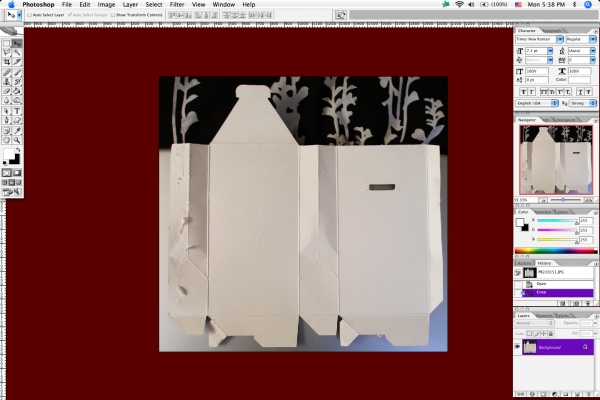Viewport: 600px width, 400px height.
Task: Select the Healing Brush tool
Action: [x=7, y=73]
